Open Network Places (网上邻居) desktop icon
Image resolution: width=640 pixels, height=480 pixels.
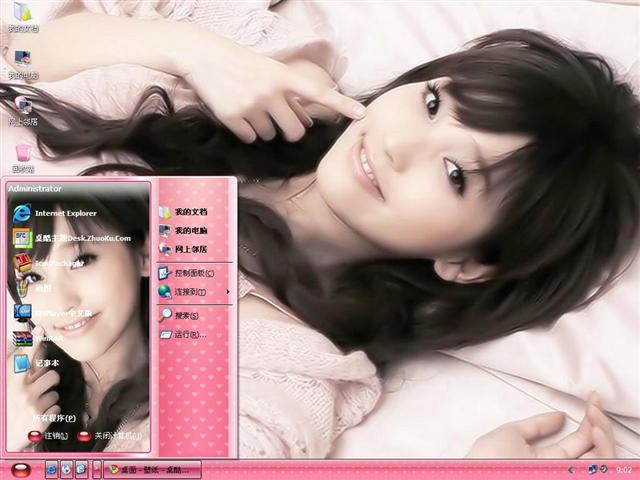tap(23, 110)
